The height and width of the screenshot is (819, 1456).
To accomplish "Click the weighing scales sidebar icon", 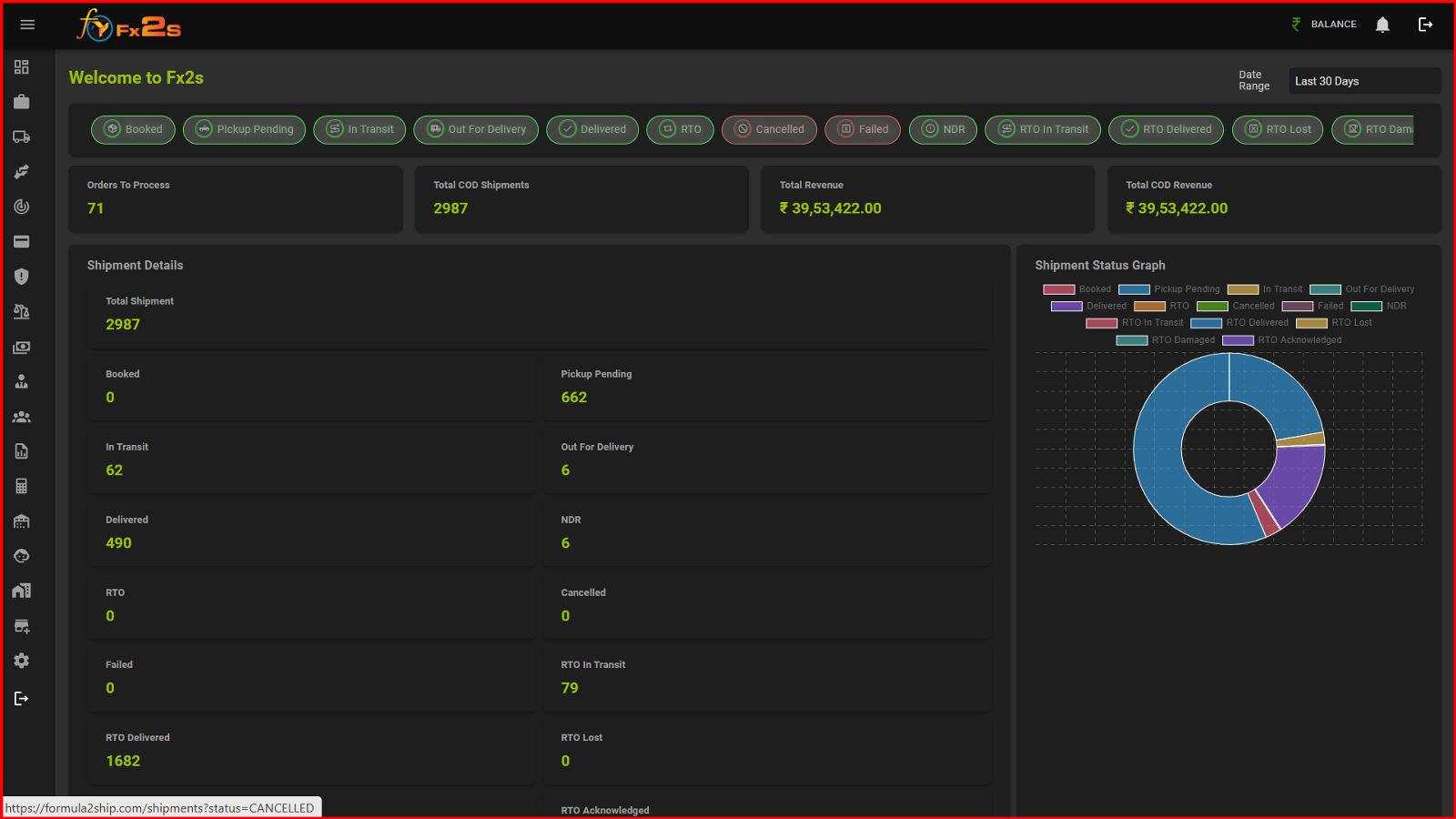I will point(22,311).
